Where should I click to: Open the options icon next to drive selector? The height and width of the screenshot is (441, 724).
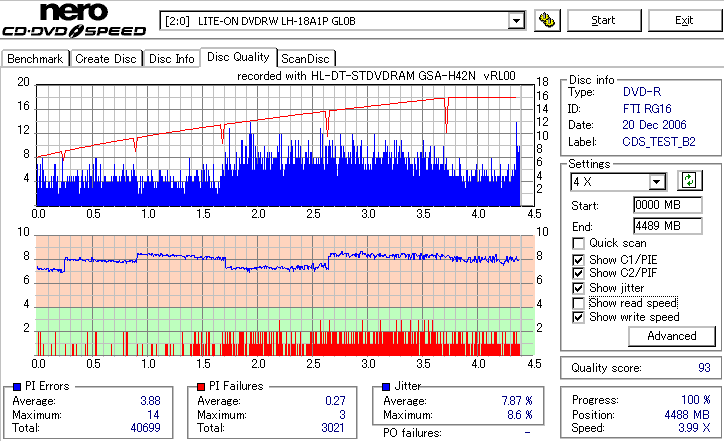coord(547,20)
